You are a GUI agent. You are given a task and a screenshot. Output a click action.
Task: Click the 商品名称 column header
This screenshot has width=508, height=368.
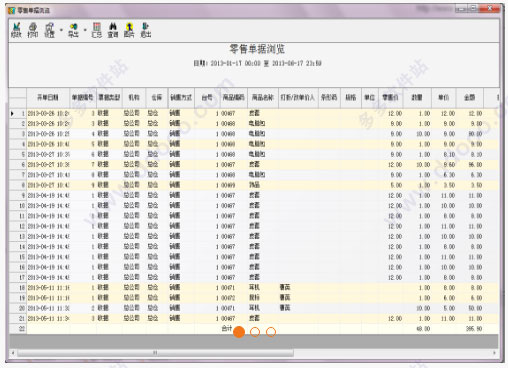click(263, 97)
